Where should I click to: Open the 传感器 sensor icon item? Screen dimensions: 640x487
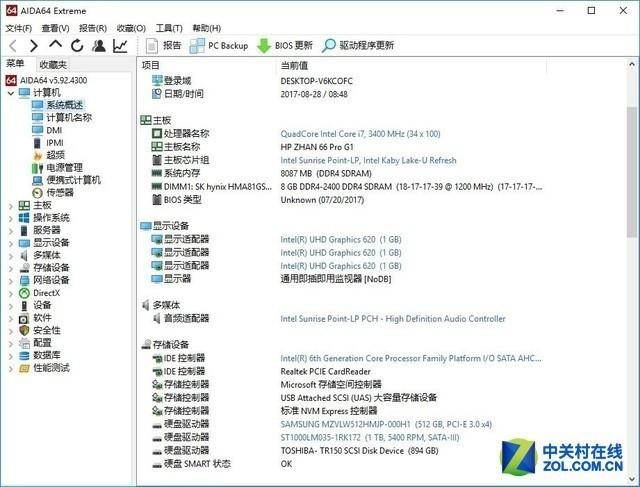[x=38, y=193]
